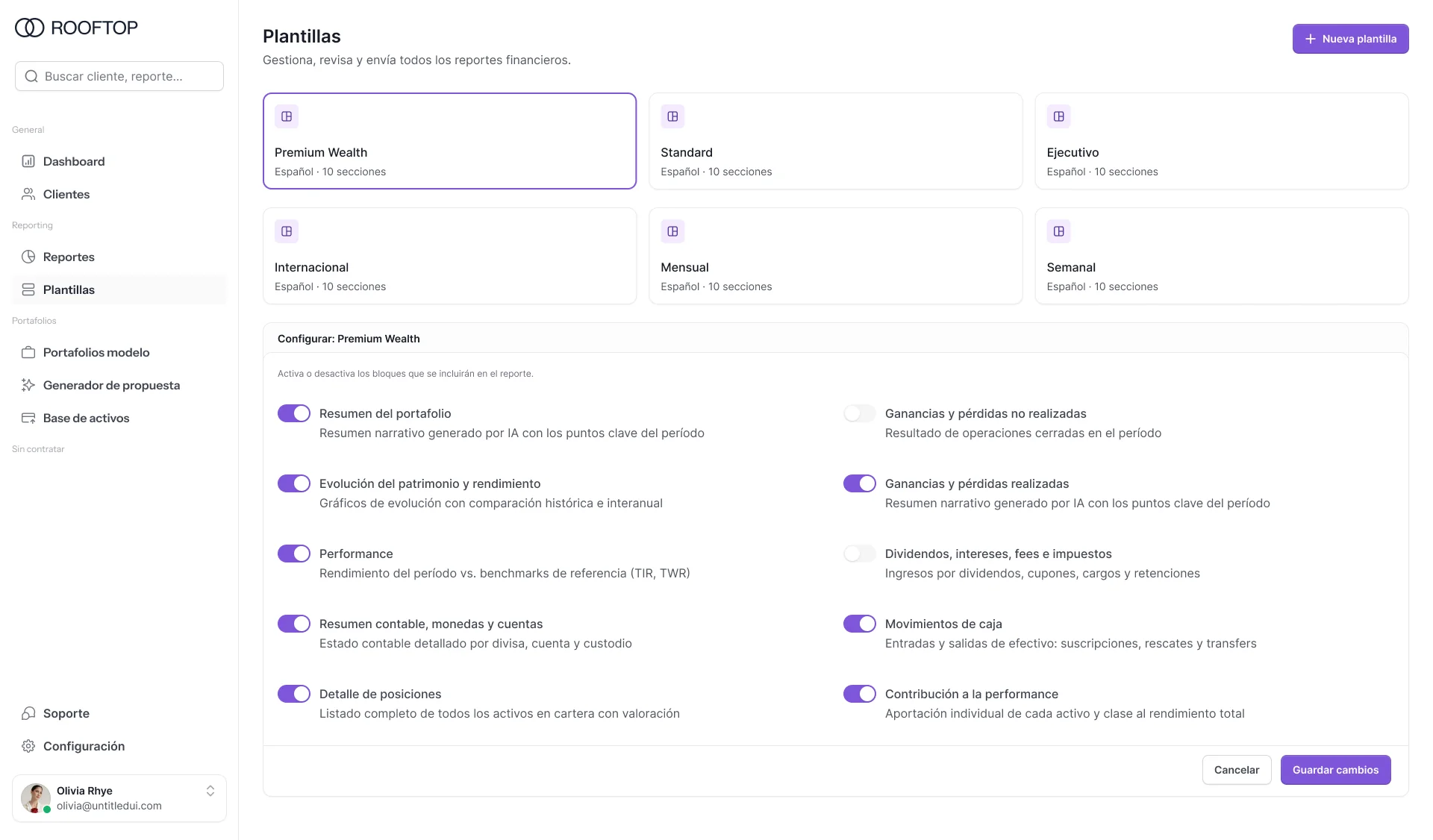
Task: Turn off Detalle de posiciones toggle
Action: (x=294, y=694)
